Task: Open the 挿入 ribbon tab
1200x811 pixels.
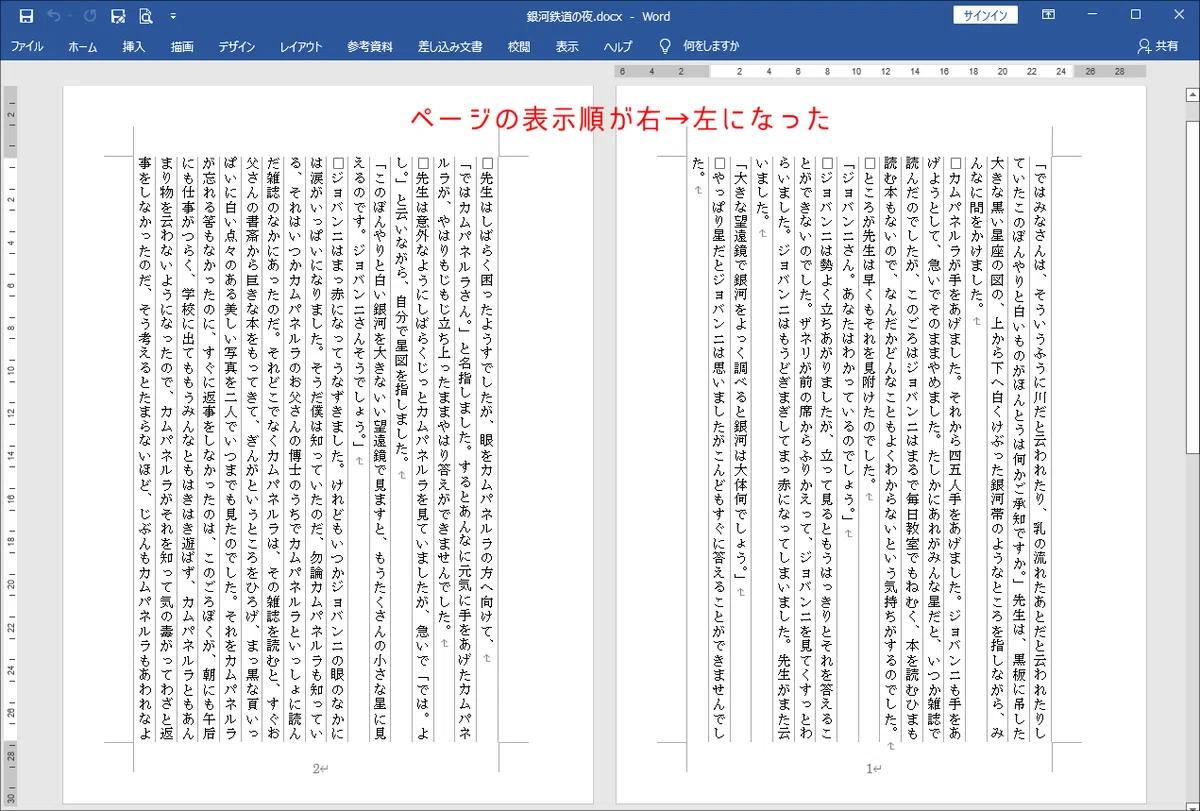Action: (134, 47)
